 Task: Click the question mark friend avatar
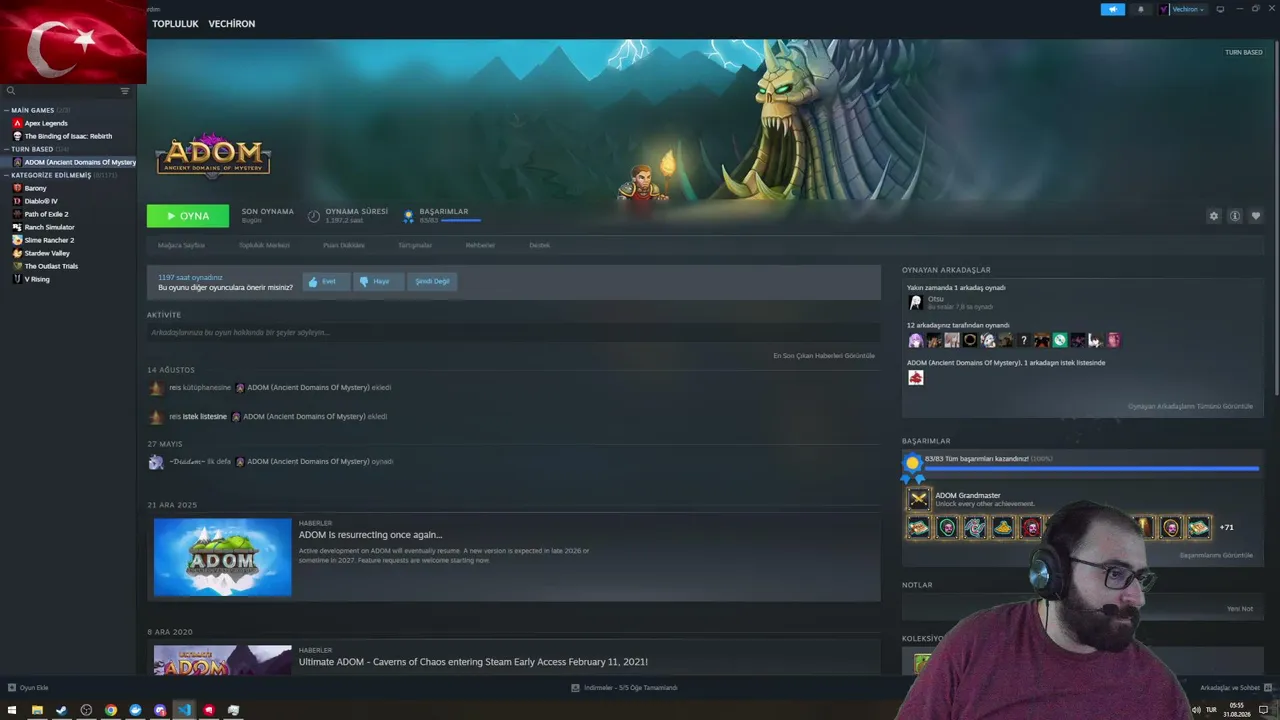[1023, 340]
